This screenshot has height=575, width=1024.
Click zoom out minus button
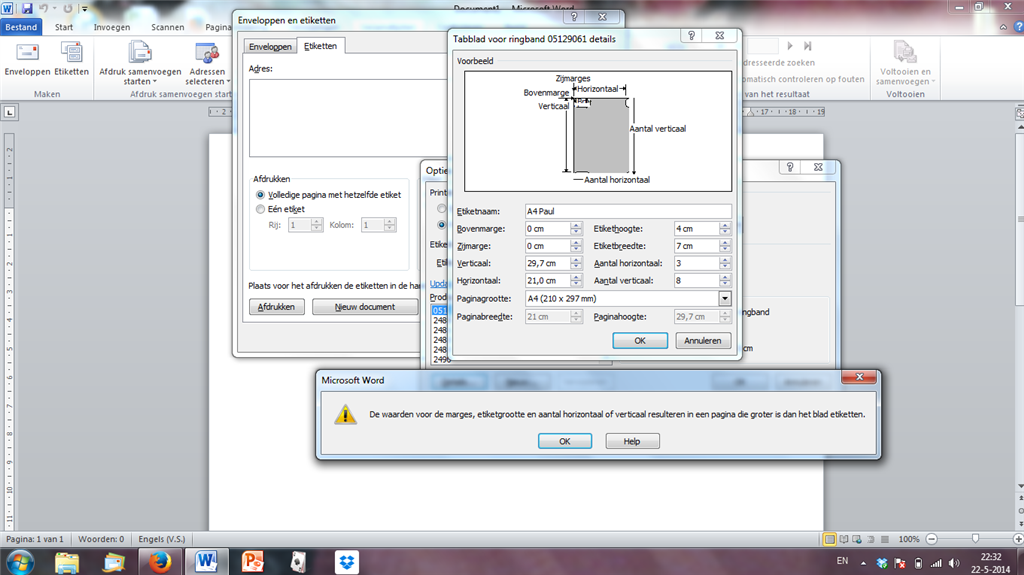[932, 539]
